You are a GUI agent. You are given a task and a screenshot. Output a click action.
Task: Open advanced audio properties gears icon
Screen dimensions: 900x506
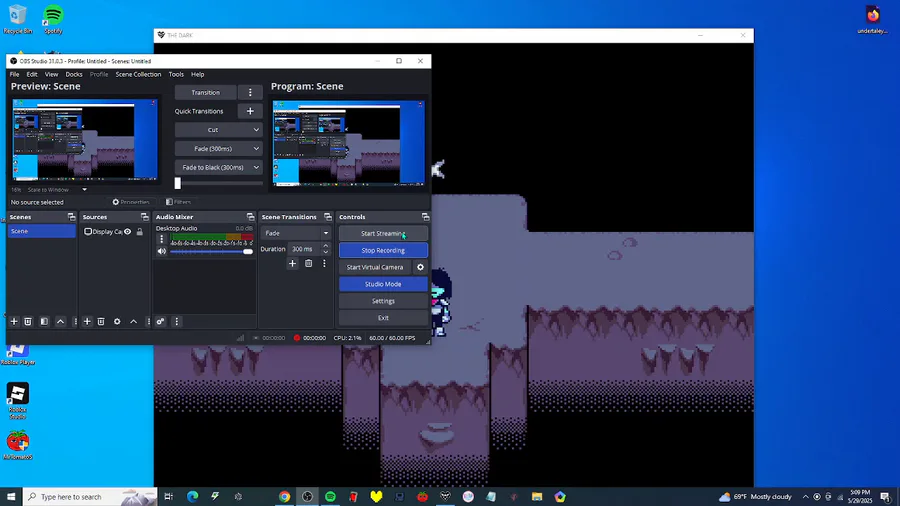click(161, 321)
